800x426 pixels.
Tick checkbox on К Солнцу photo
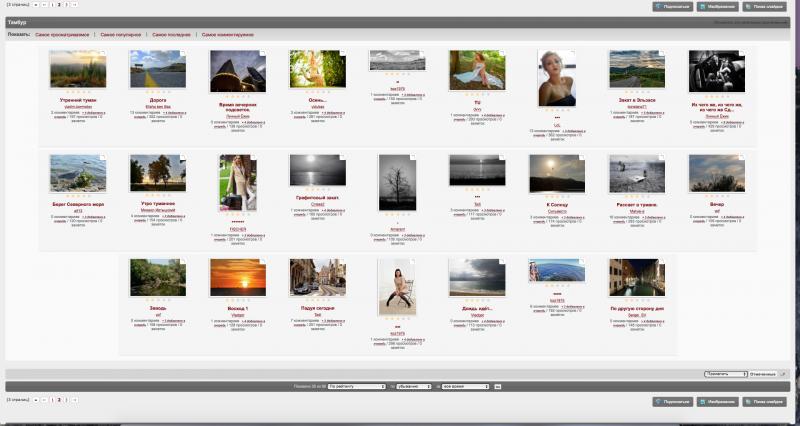582,157
